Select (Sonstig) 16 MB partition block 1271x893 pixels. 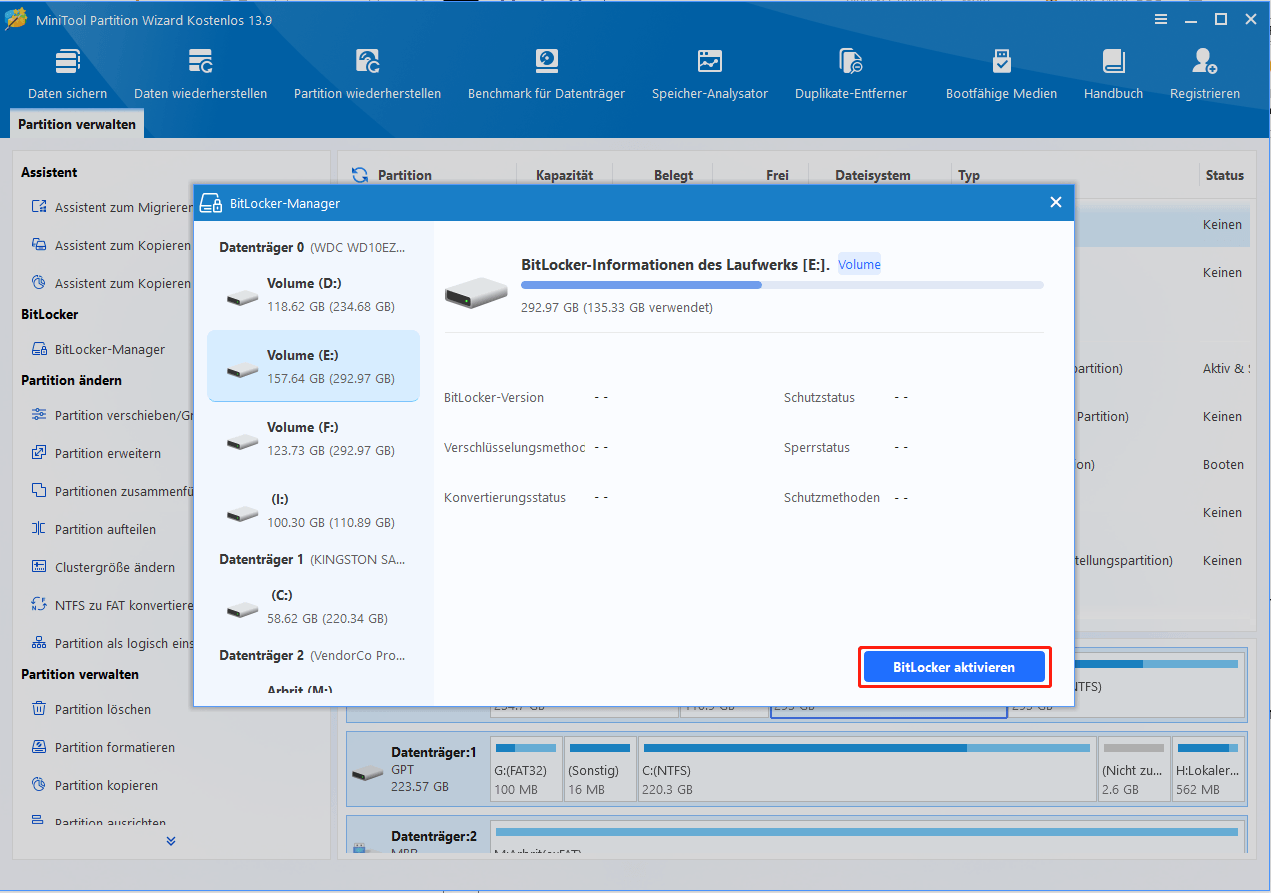pos(598,769)
